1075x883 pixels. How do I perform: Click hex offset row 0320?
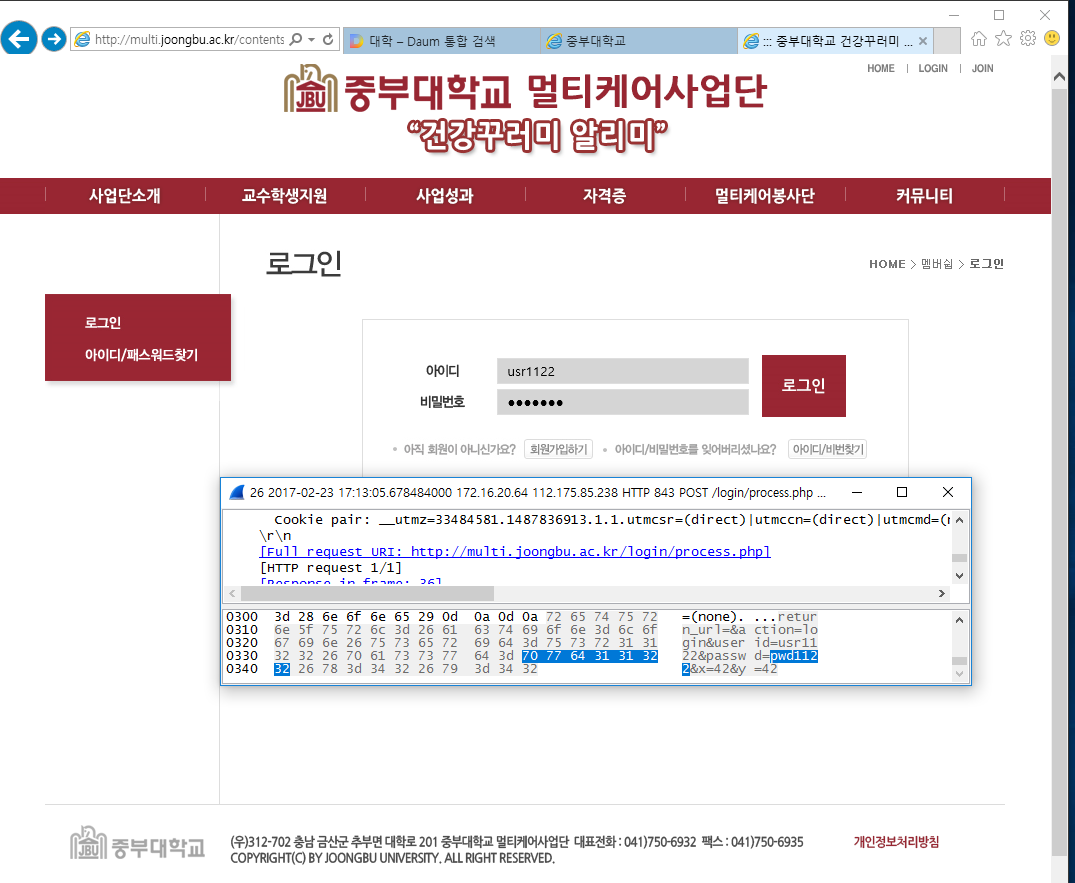pyautogui.click(x=242, y=643)
